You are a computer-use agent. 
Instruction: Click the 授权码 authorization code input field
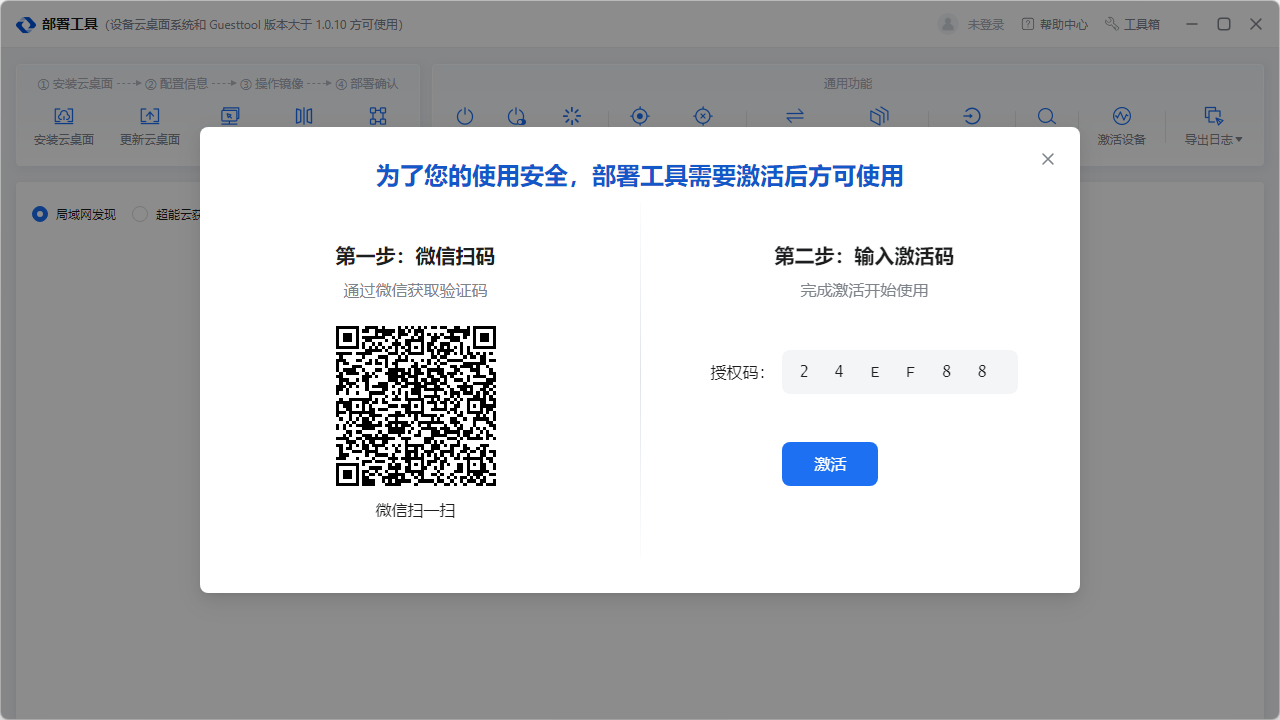click(900, 372)
